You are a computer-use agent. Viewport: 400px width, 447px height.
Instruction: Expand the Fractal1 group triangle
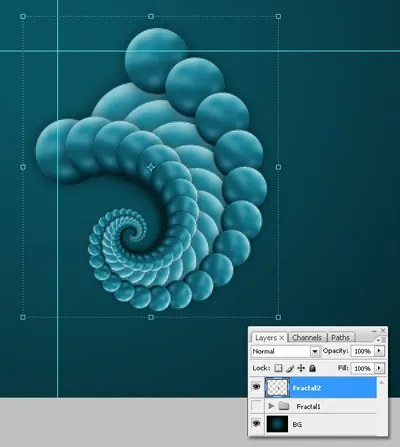point(271,406)
